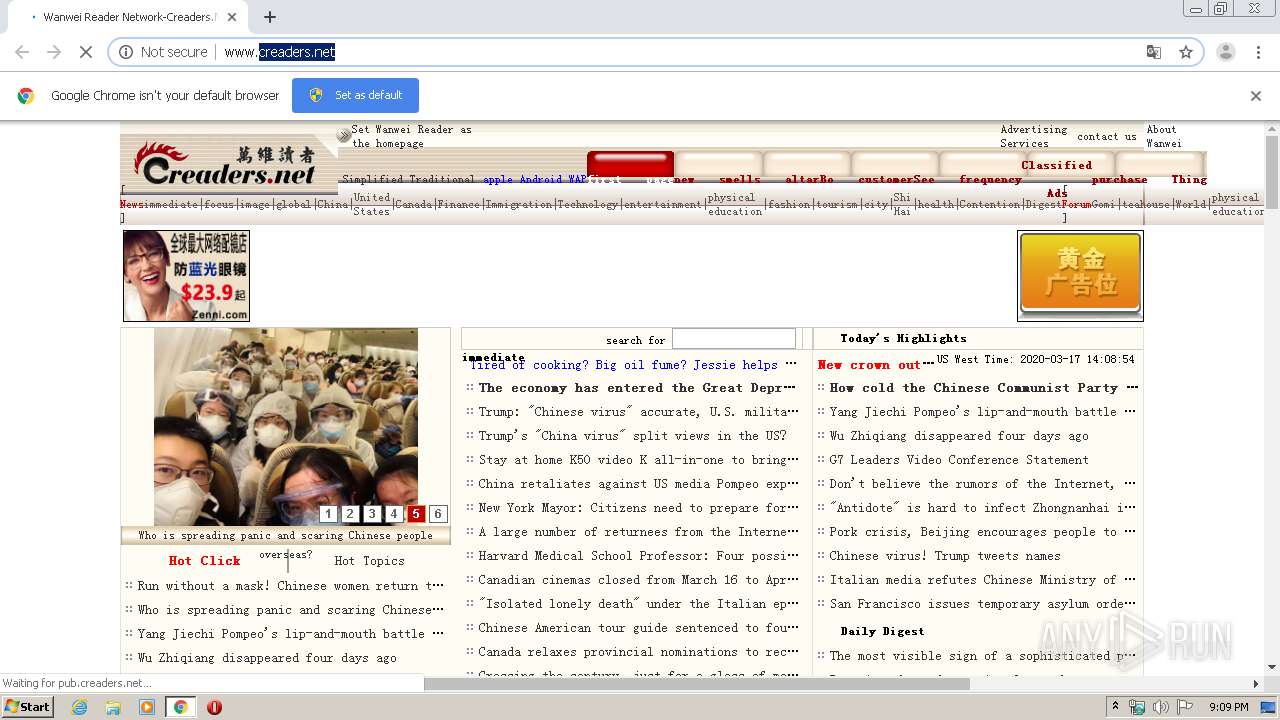This screenshot has width=1280, height=720.
Task: Click the red stop-sign taskbar icon
Action: 214,707
